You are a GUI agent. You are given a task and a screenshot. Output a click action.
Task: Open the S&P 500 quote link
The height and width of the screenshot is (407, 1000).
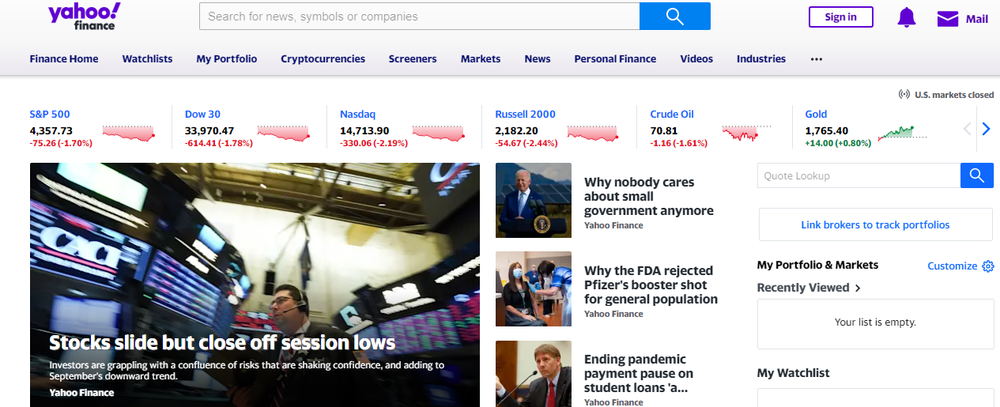(50, 114)
